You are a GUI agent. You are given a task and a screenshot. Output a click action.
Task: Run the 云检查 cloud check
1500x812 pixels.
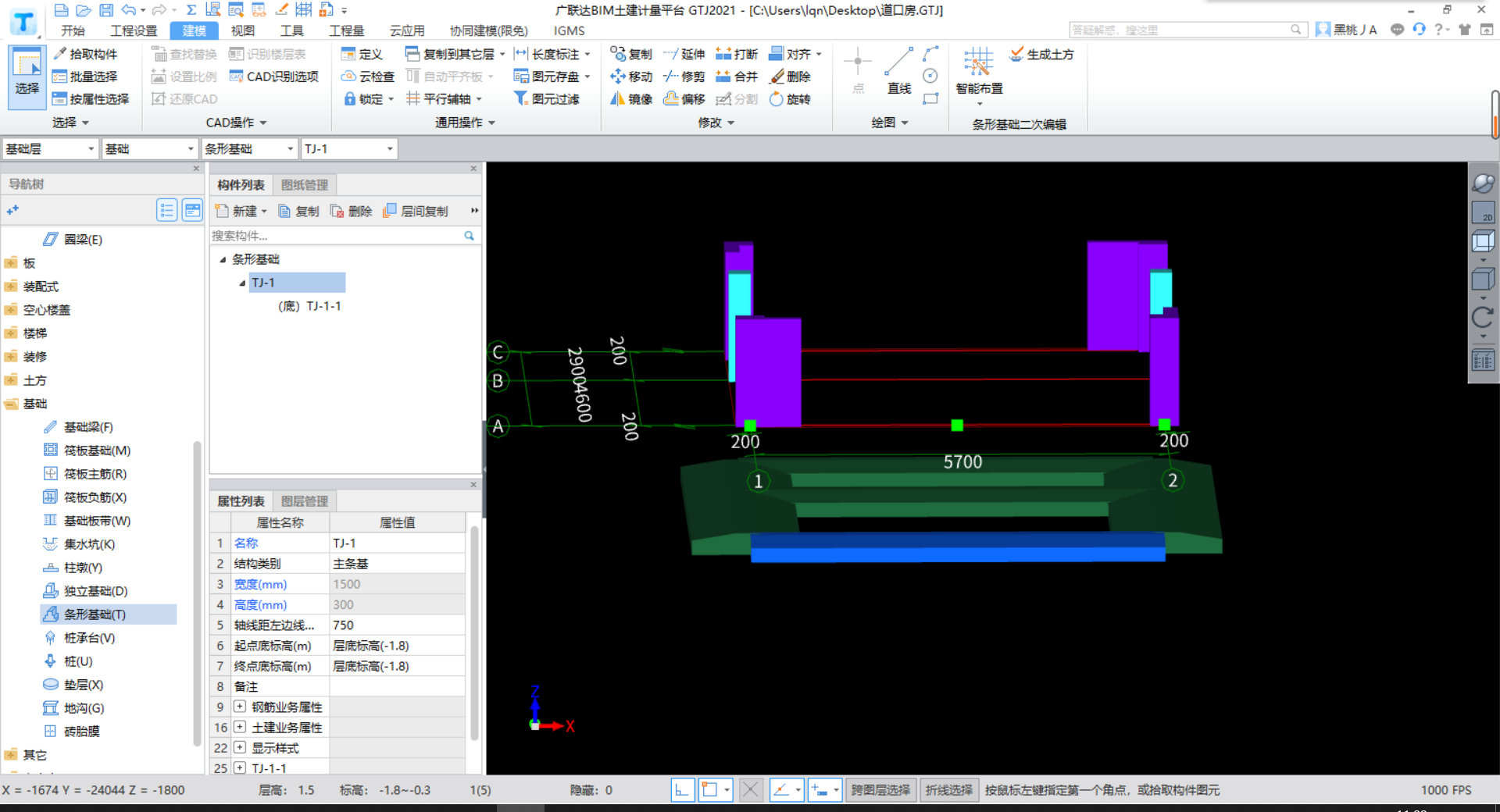coord(368,77)
